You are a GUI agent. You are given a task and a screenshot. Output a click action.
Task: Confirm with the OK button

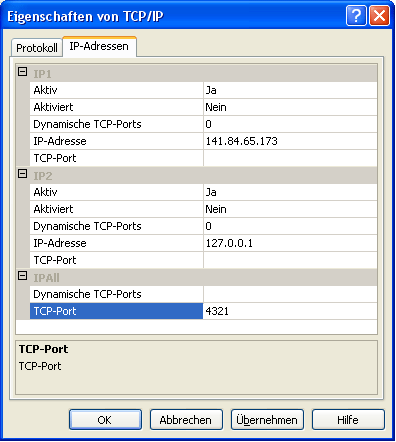pyautogui.click(x=105, y=420)
